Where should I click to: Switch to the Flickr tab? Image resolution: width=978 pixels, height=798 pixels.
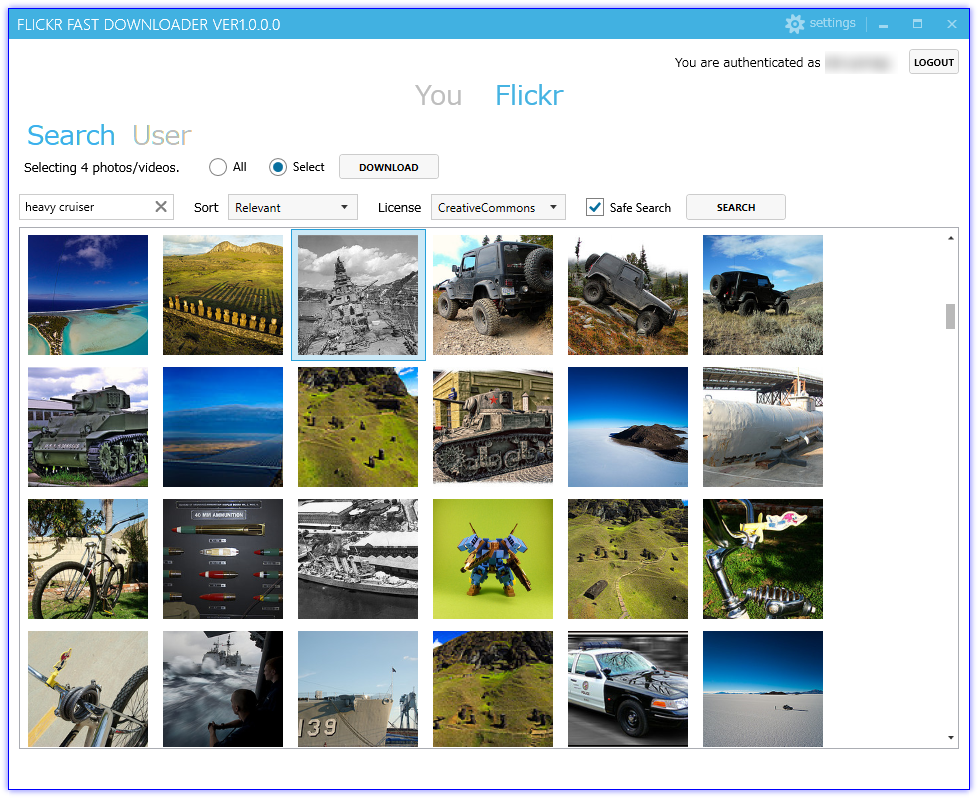tap(529, 95)
